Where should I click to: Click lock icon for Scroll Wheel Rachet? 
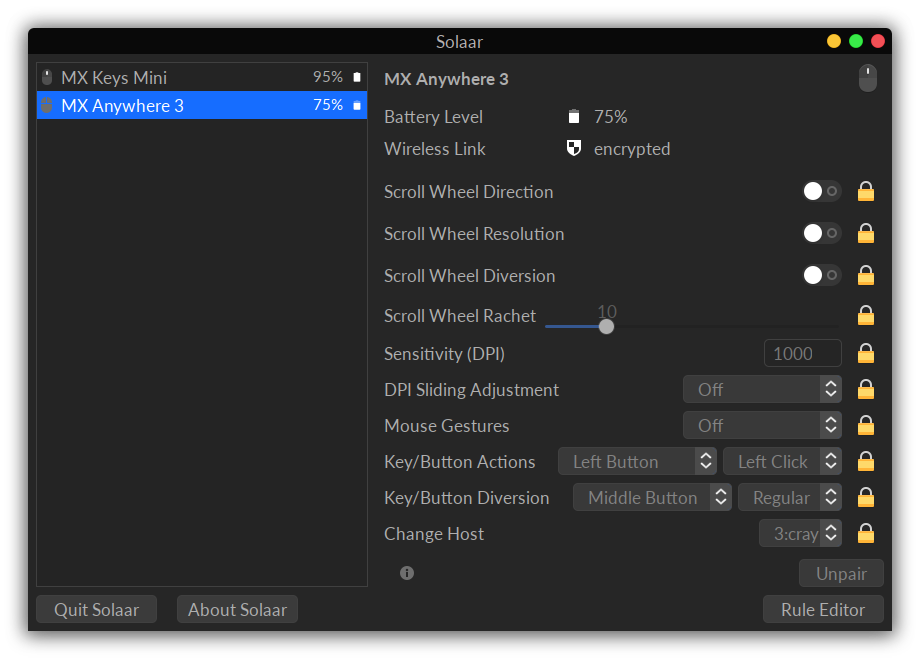[865, 316]
